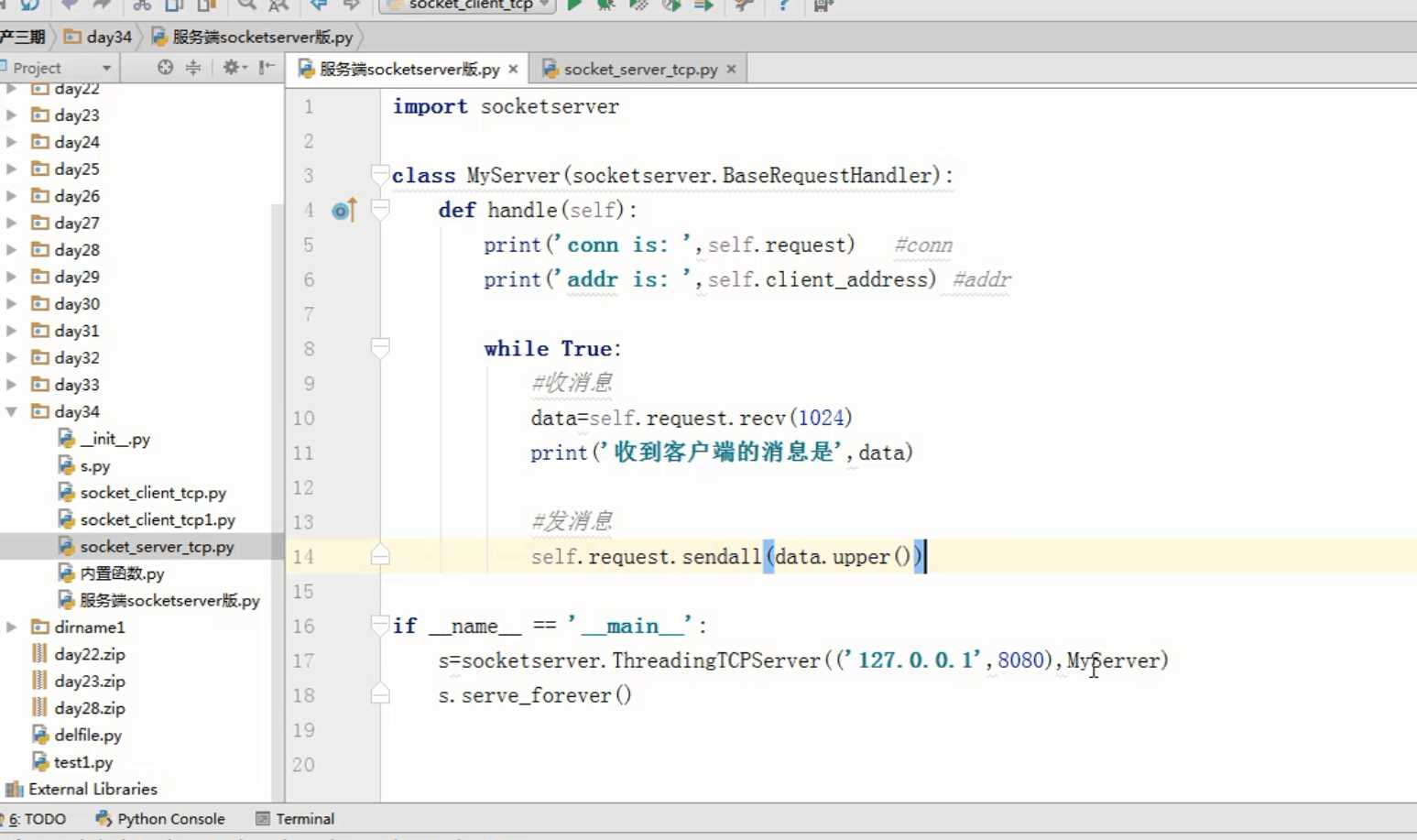Select test1.py in the tree
This screenshot has height=840, width=1417.
click(x=72, y=762)
